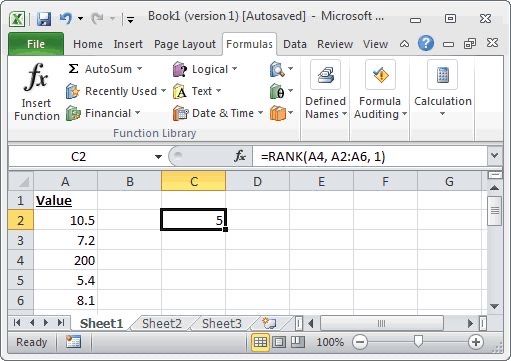This screenshot has height=361, width=511.
Task: Click the Excel application icon
Action: click(x=17, y=19)
